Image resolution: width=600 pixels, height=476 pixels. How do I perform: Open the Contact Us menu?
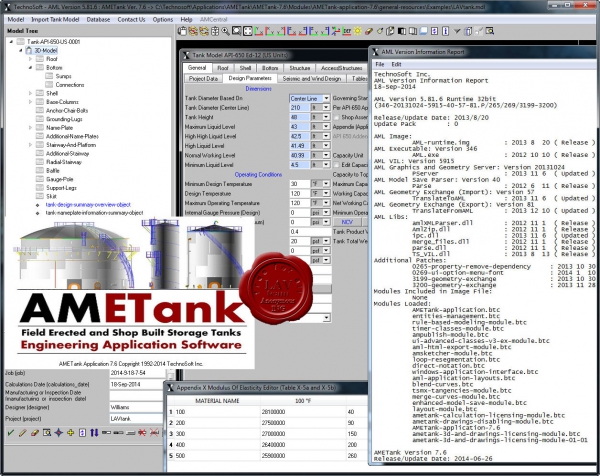(x=131, y=20)
